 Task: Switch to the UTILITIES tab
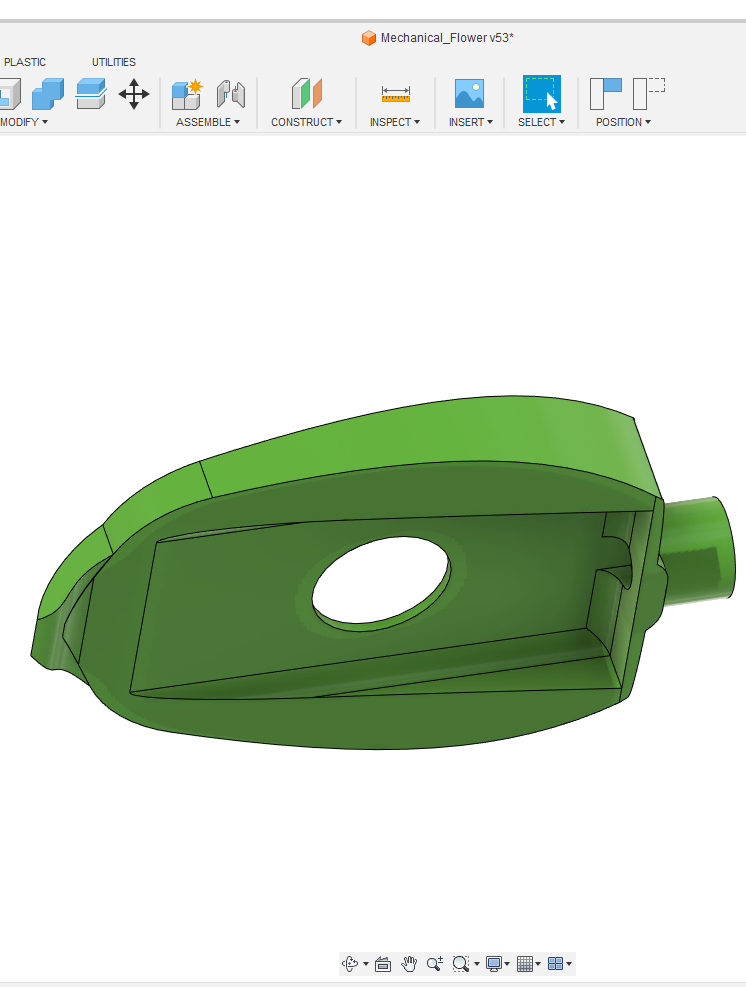pyautogui.click(x=114, y=62)
